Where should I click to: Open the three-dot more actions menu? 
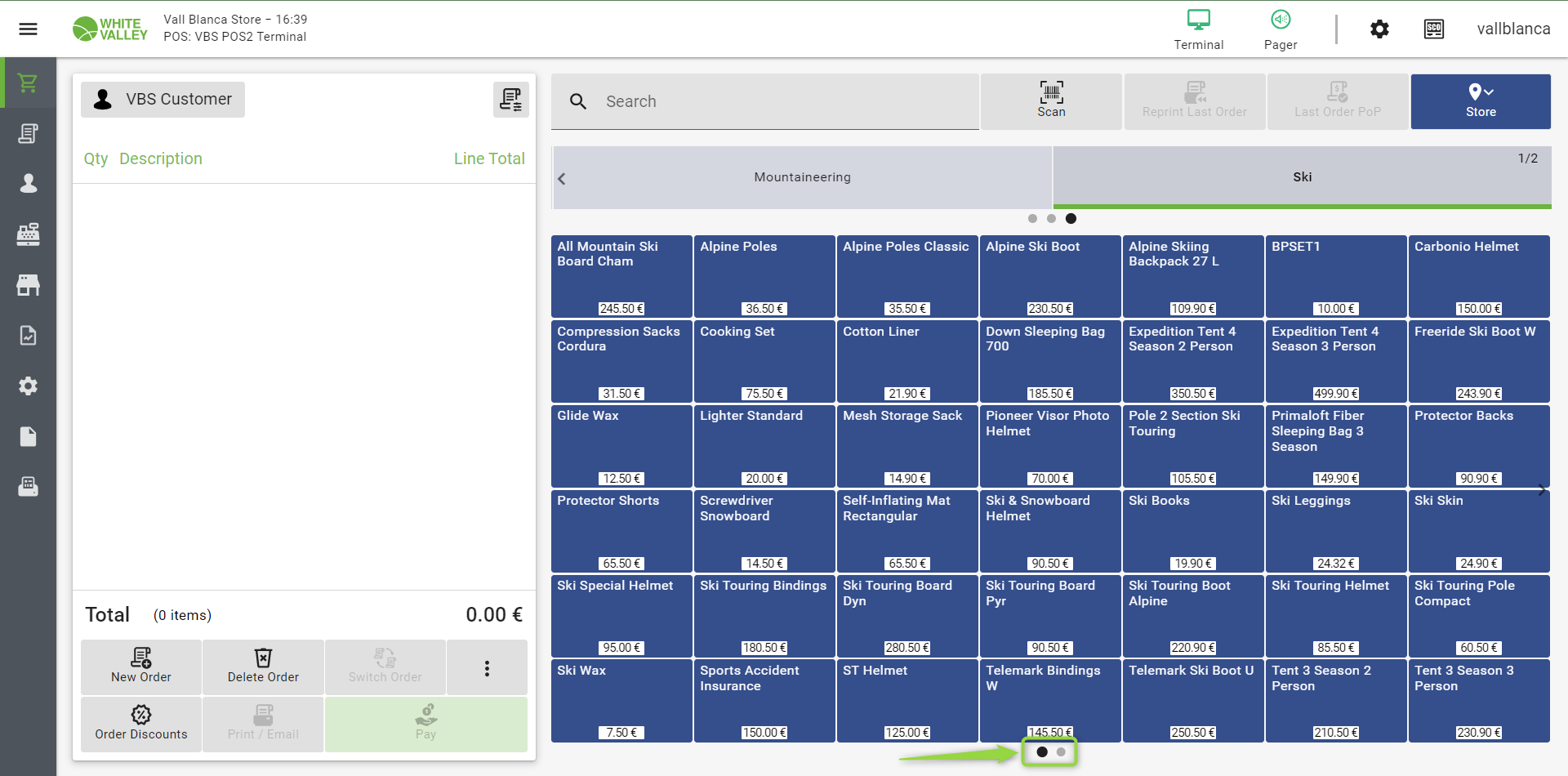(x=487, y=668)
